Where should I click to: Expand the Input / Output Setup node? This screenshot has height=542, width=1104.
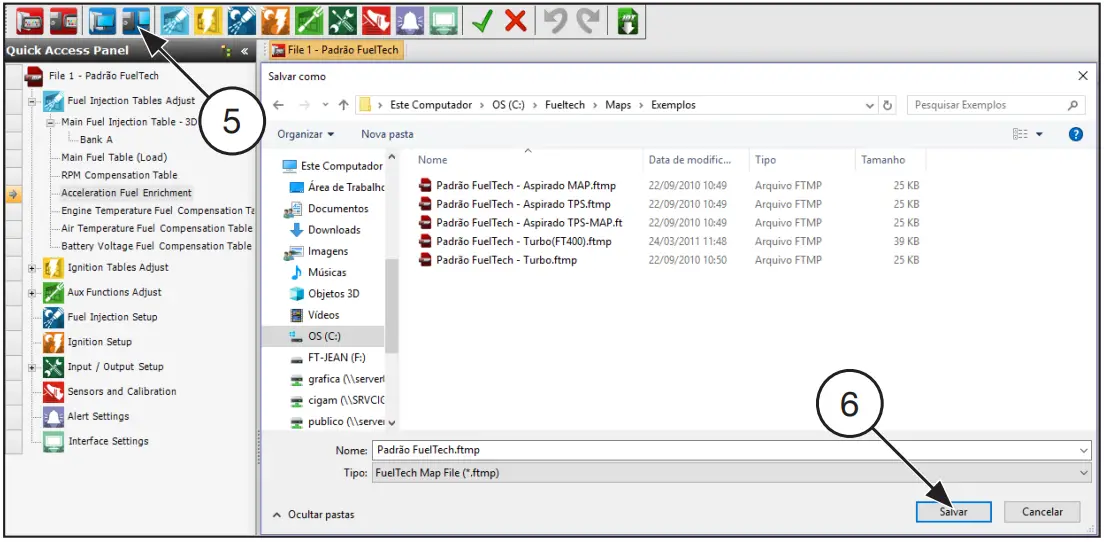(x=32, y=367)
